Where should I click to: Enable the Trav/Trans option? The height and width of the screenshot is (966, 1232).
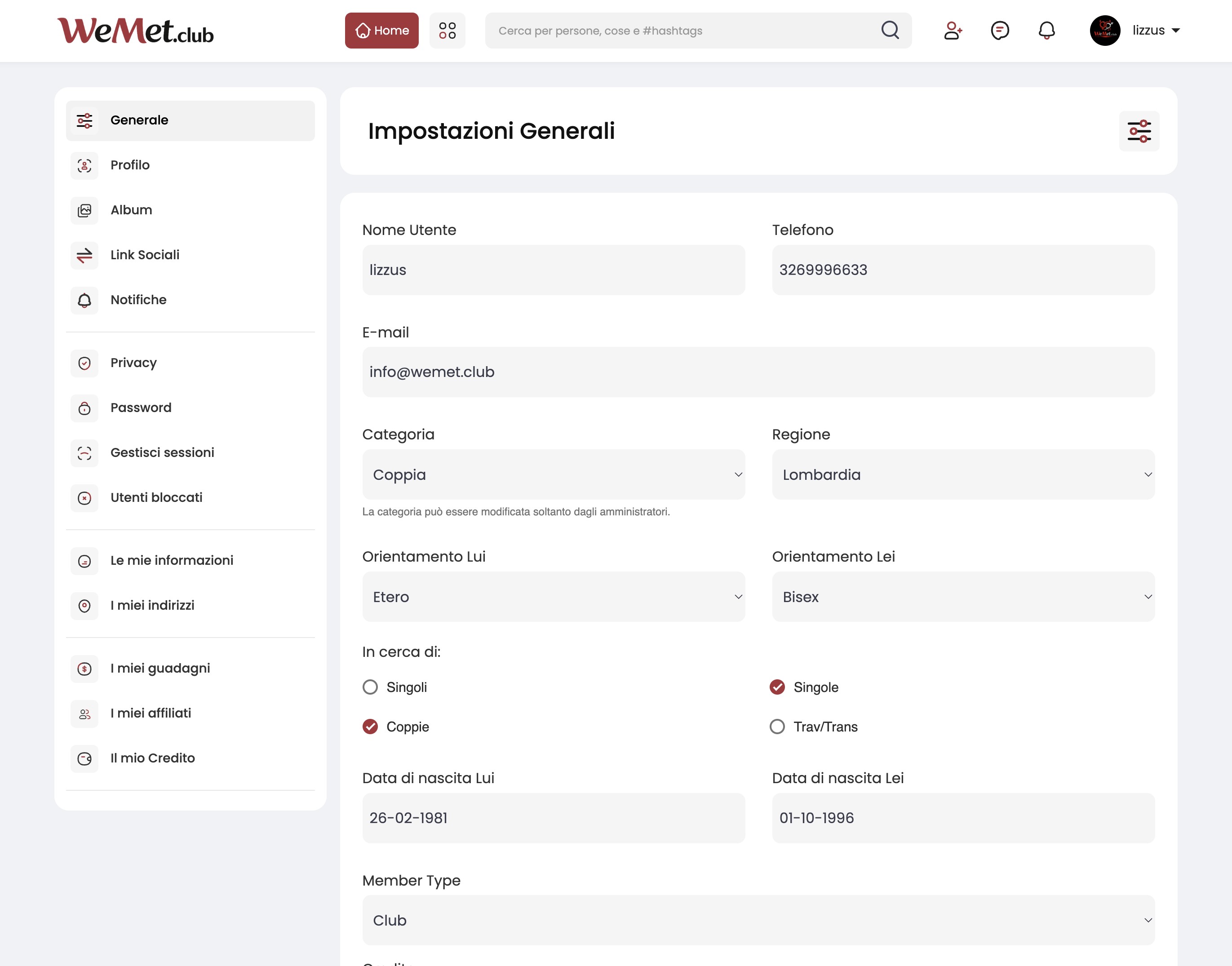tap(777, 727)
